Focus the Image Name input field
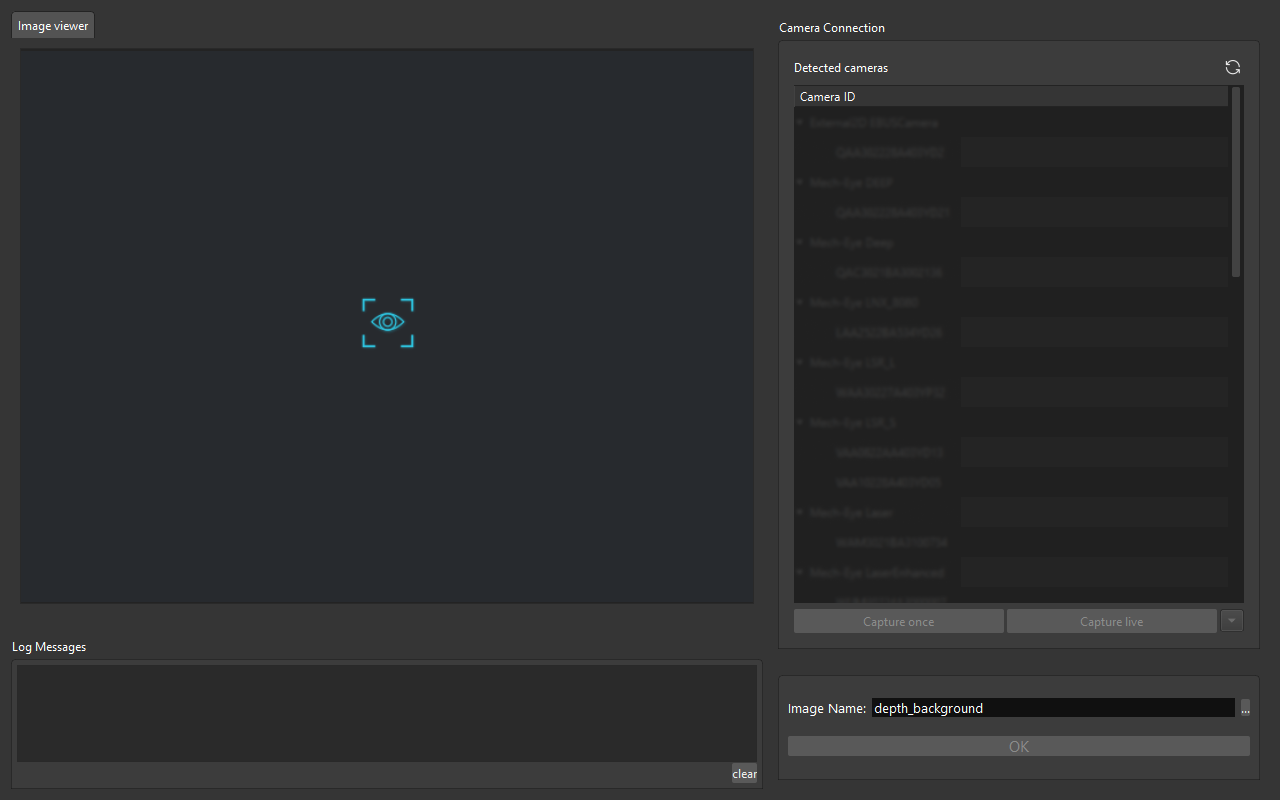 click(1053, 708)
